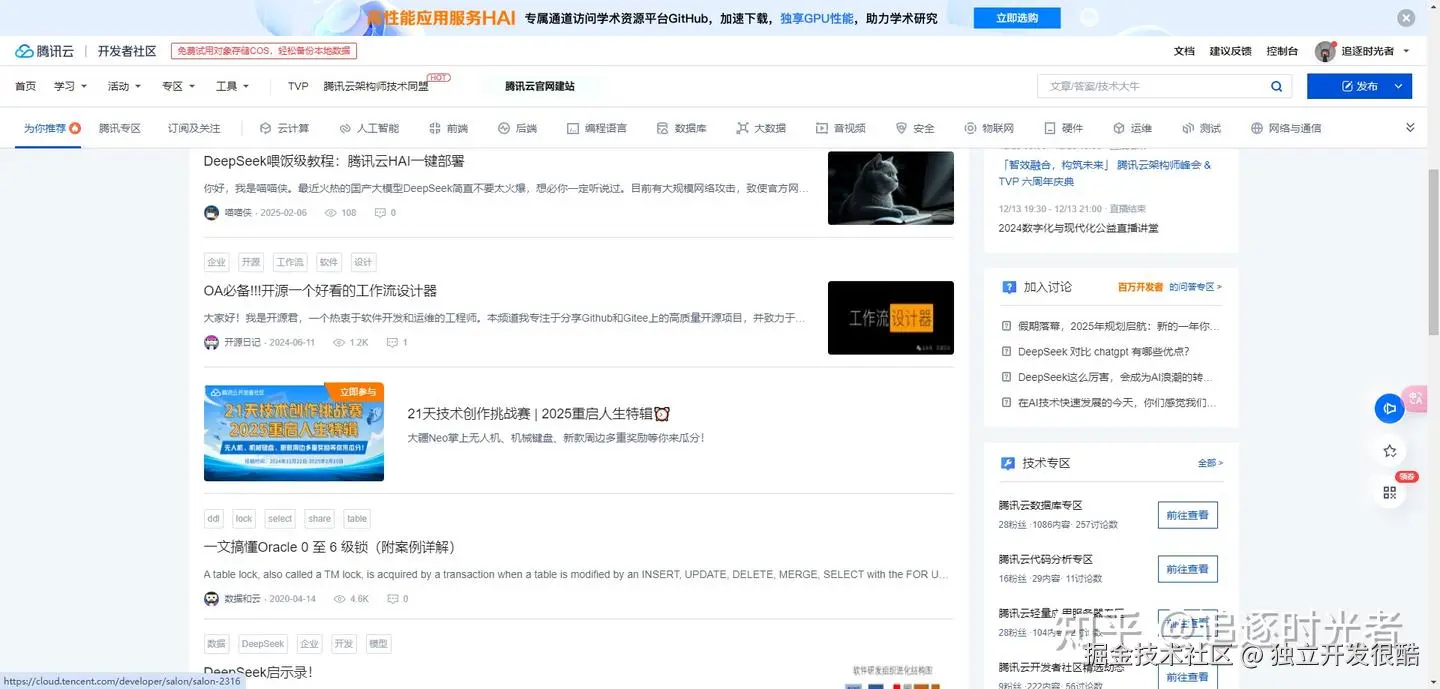Open DeepSeek 对比 chatgpt discussion item
This screenshot has width=1440, height=689.
pyautogui.click(x=1104, y=352)
